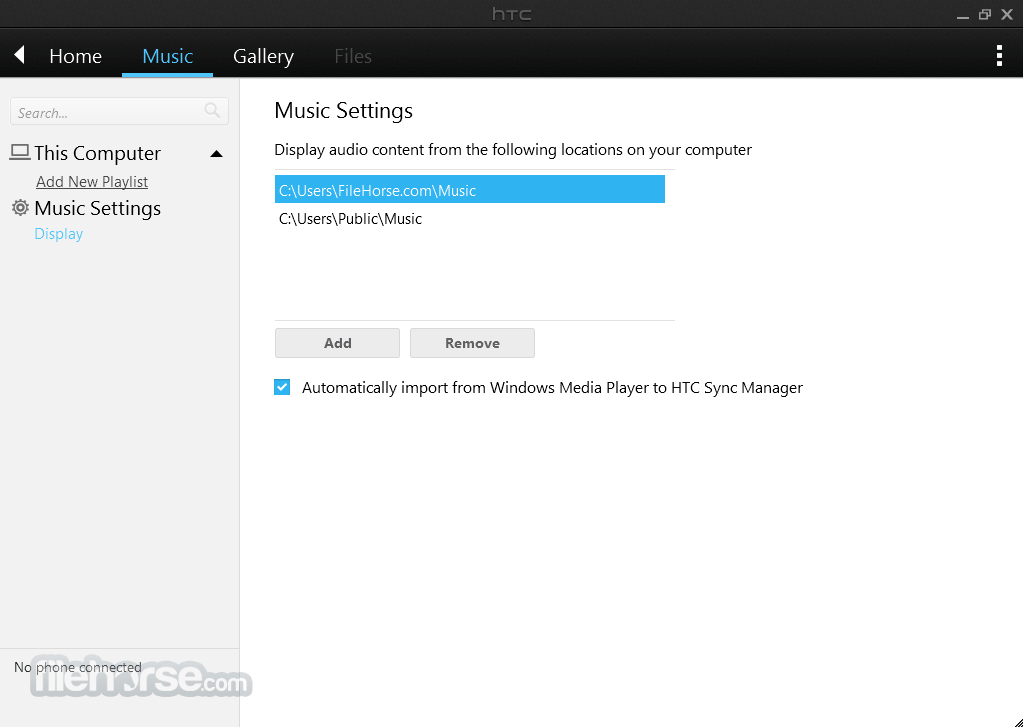Click the Music Settings gear icon
The height and width of the screenshot is (727, 1023).
[x=20, y=208]
